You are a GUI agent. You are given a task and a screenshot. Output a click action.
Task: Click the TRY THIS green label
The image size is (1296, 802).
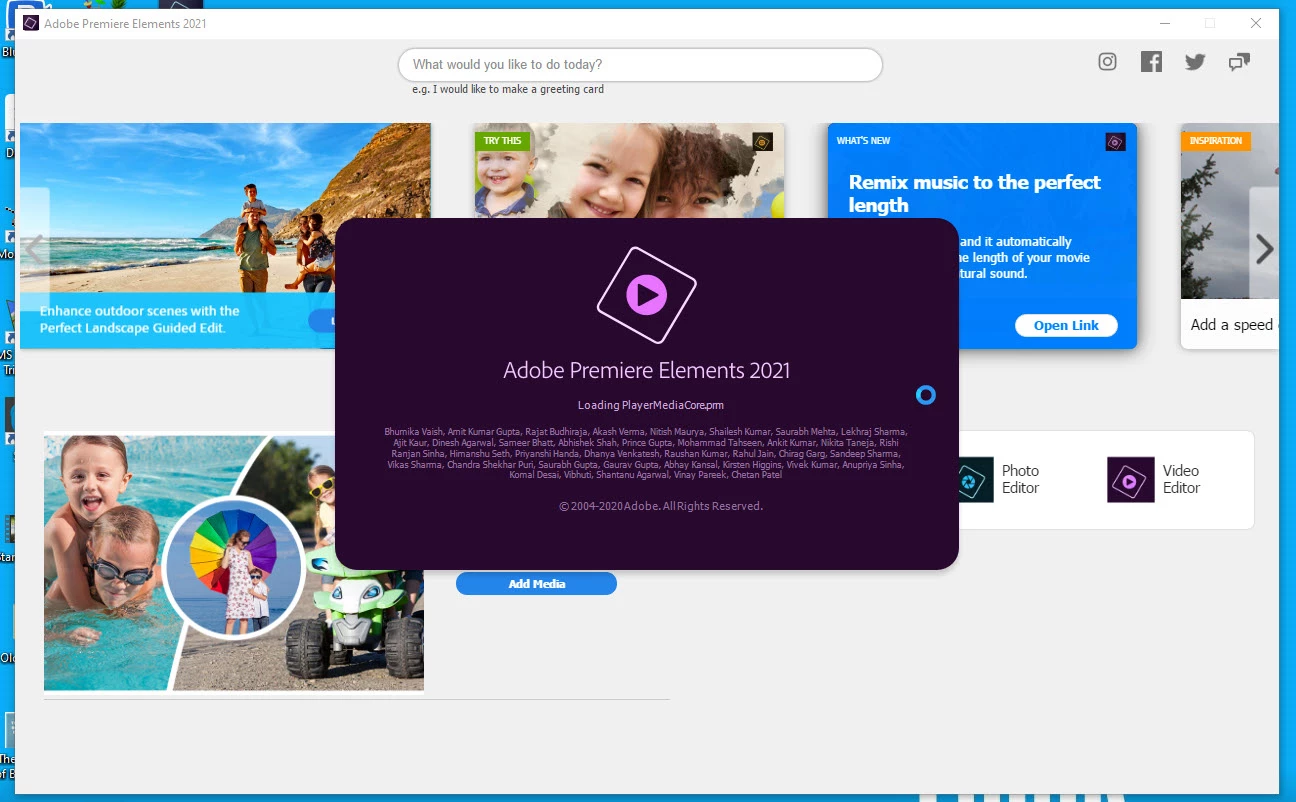502,141
